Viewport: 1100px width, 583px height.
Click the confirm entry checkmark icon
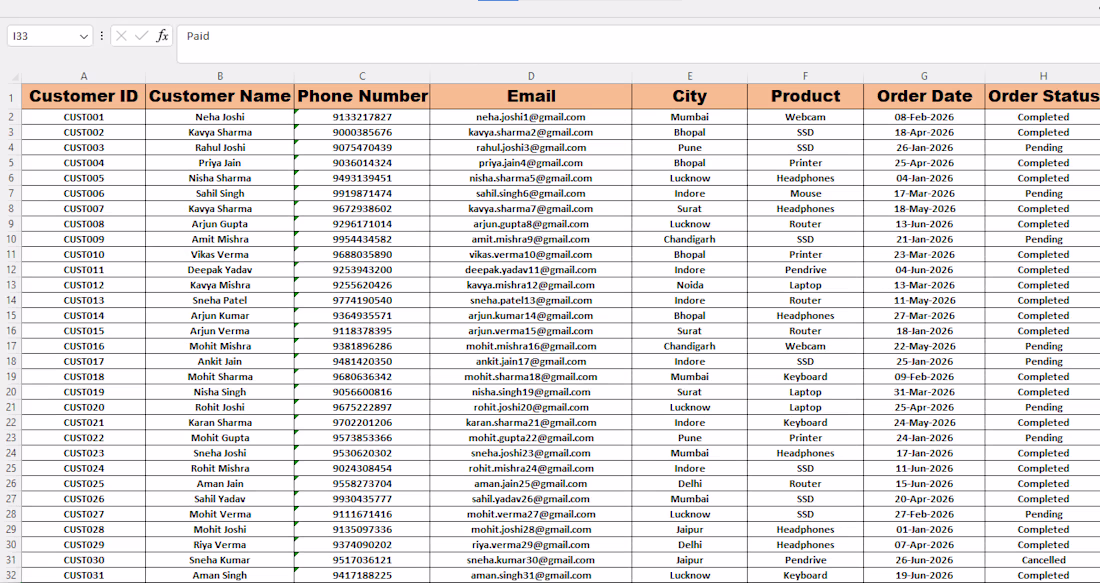point(141,36)
